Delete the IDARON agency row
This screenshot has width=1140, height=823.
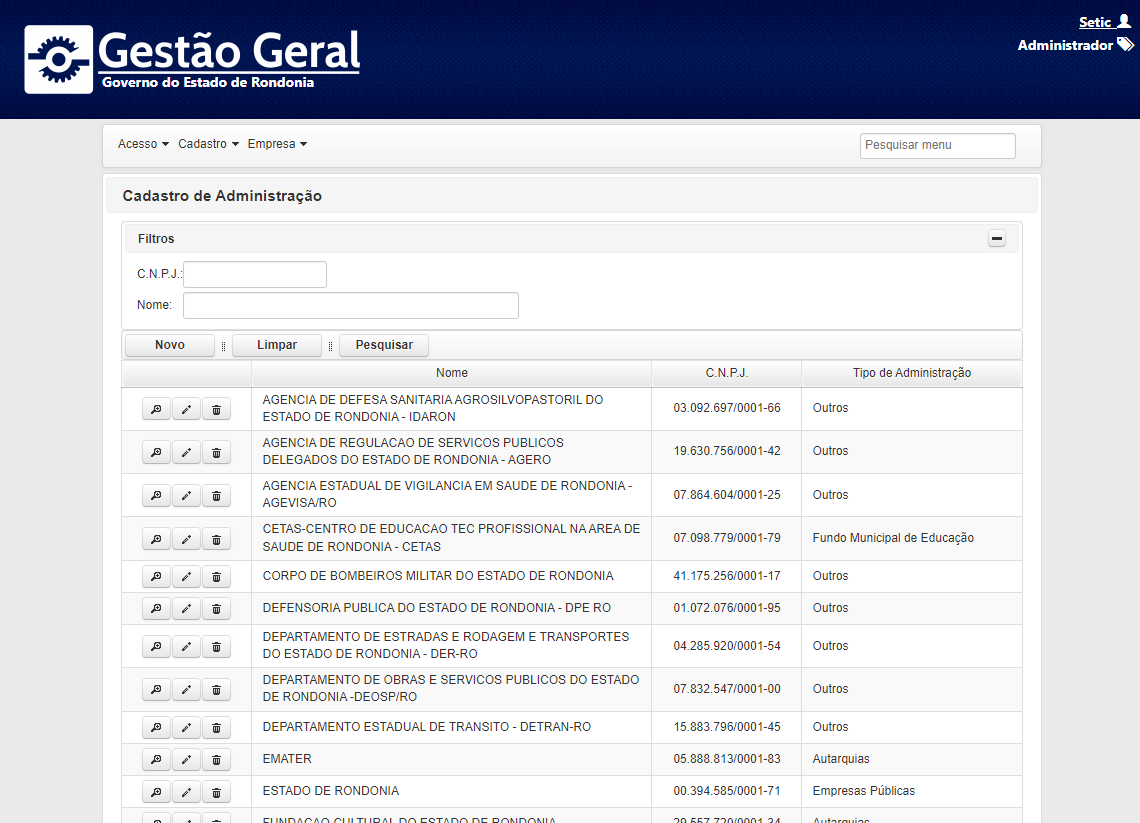tap(216, 409)
